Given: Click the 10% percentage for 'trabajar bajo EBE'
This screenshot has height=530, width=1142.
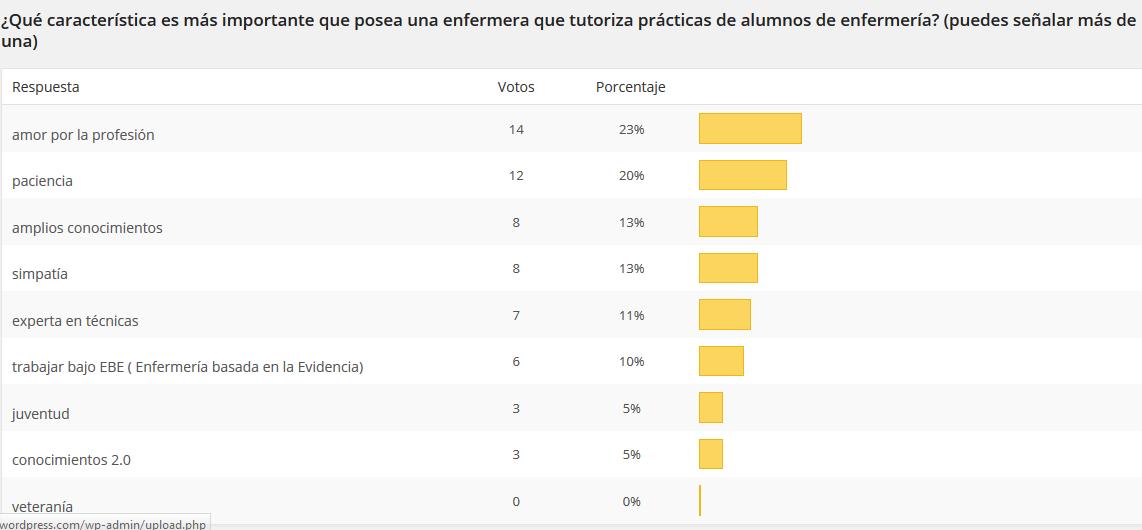Looking at the screenshot, I should 631,361.
